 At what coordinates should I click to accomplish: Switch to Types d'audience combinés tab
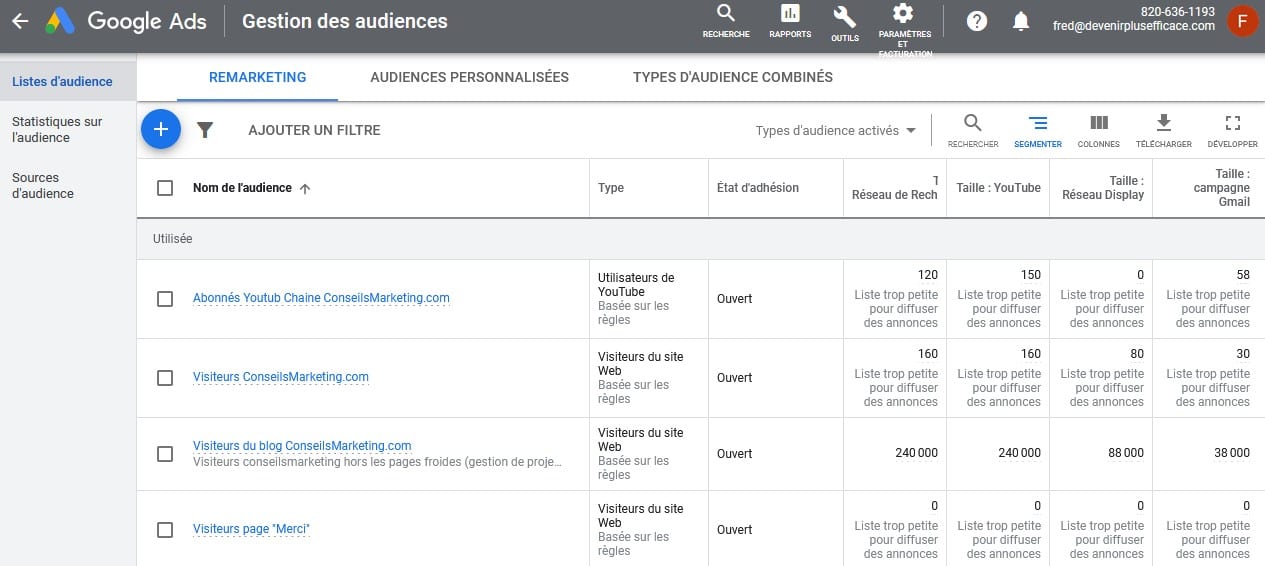[733, 77]
